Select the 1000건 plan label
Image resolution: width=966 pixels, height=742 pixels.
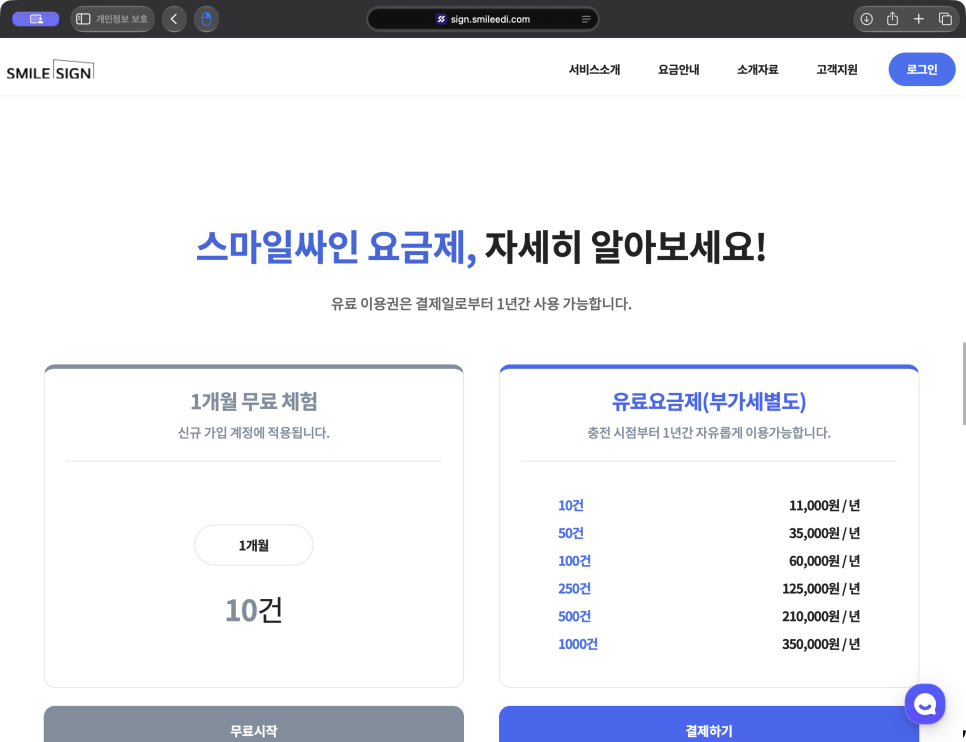[578, 644]
